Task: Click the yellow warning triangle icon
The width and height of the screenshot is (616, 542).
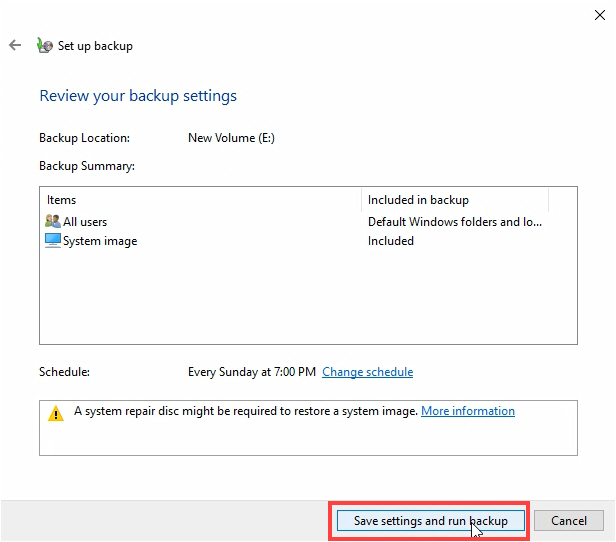Action: 56,413
